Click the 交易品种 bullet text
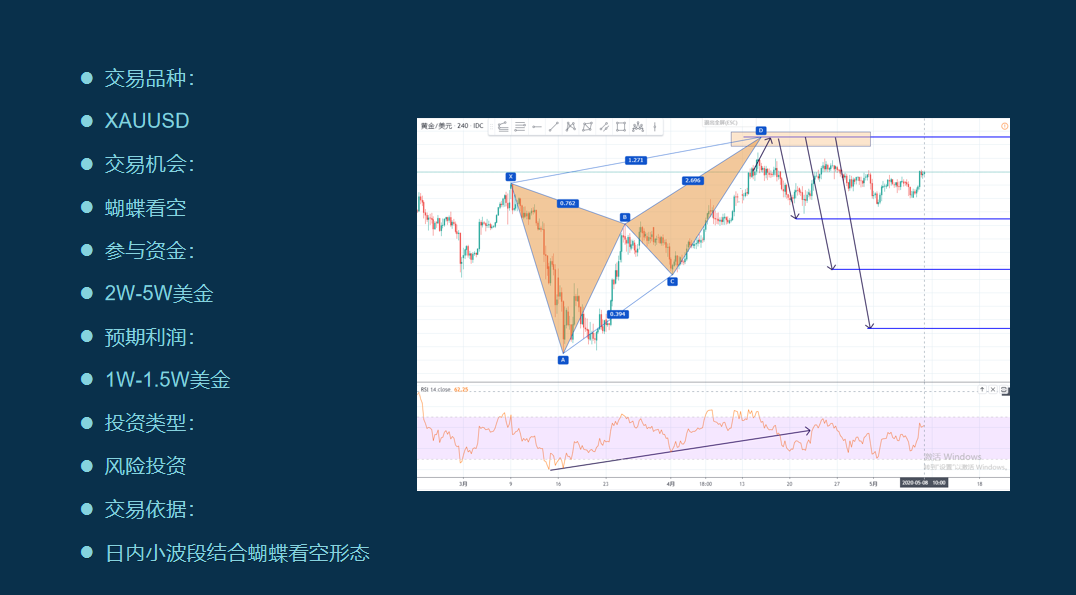 tap(150, 78)
